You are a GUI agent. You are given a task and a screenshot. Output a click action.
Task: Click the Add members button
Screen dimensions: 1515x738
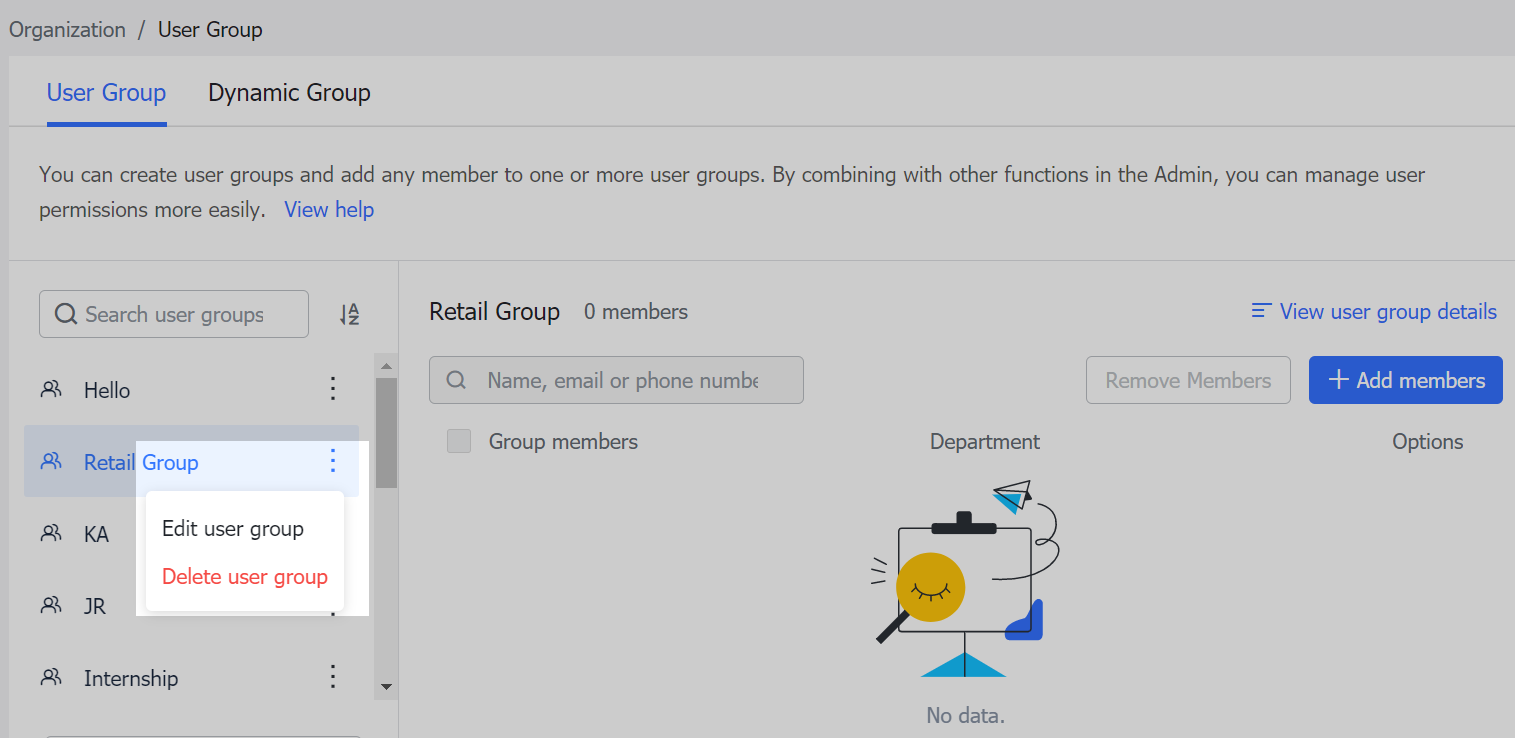[x=1405, y=380]
